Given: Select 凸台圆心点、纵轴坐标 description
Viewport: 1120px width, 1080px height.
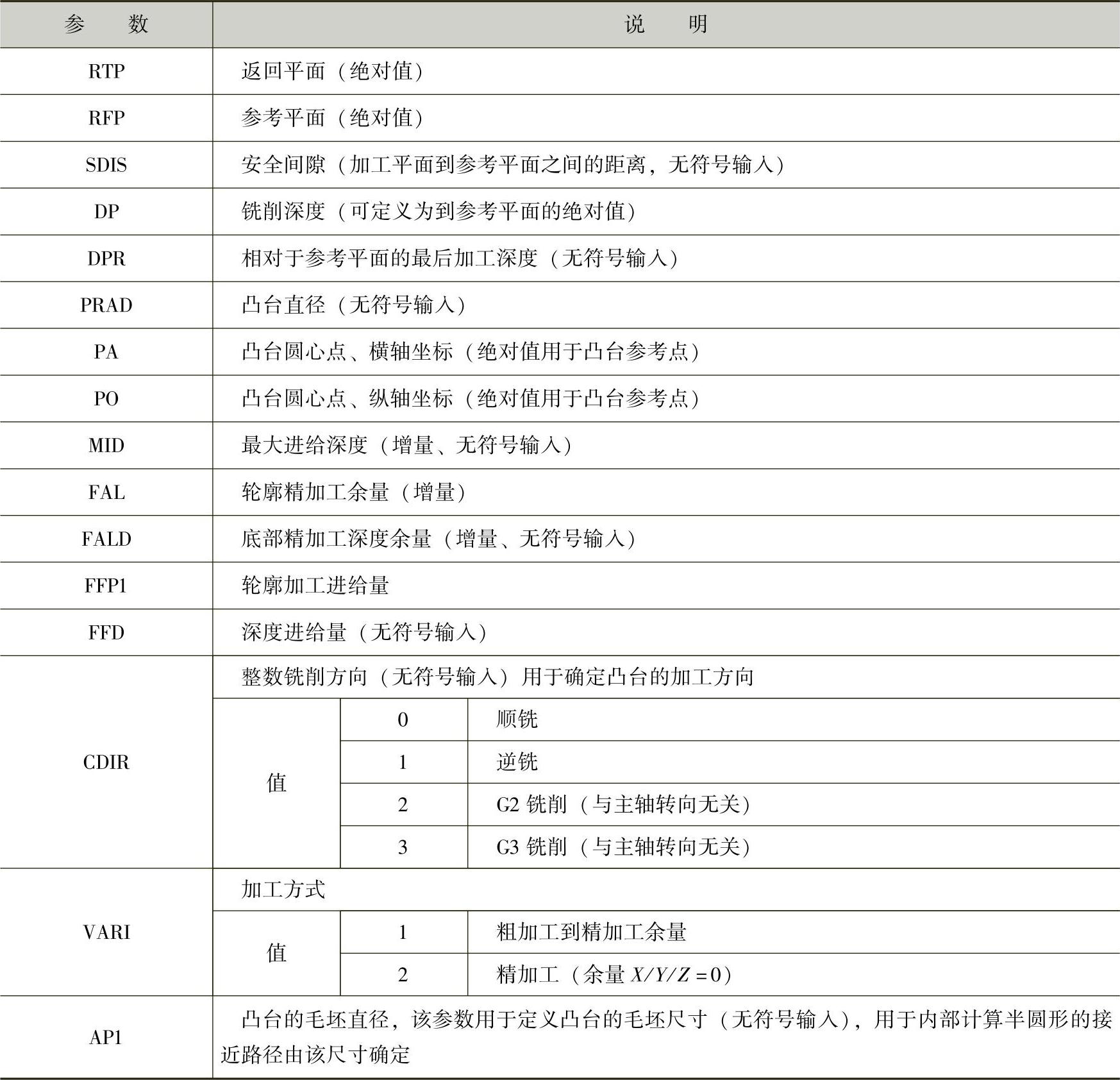Looking at the screenshot, I should click(471, 399).
